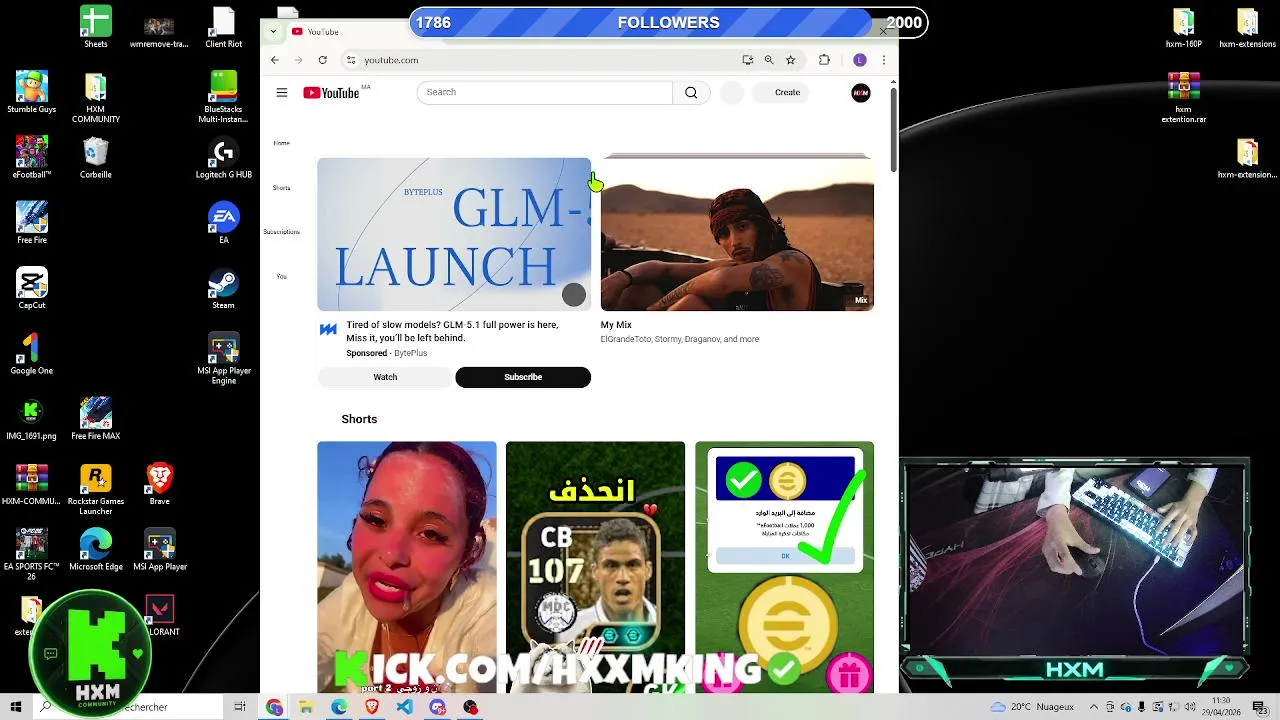Open the HXM account avatar menu

(x=860, y=93)
